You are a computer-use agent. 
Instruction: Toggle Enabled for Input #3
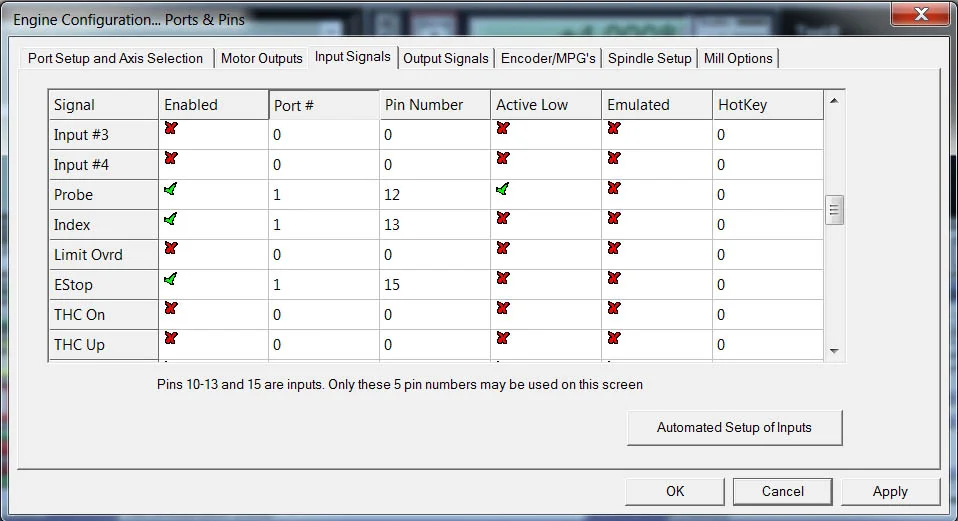tap(171, 128)
